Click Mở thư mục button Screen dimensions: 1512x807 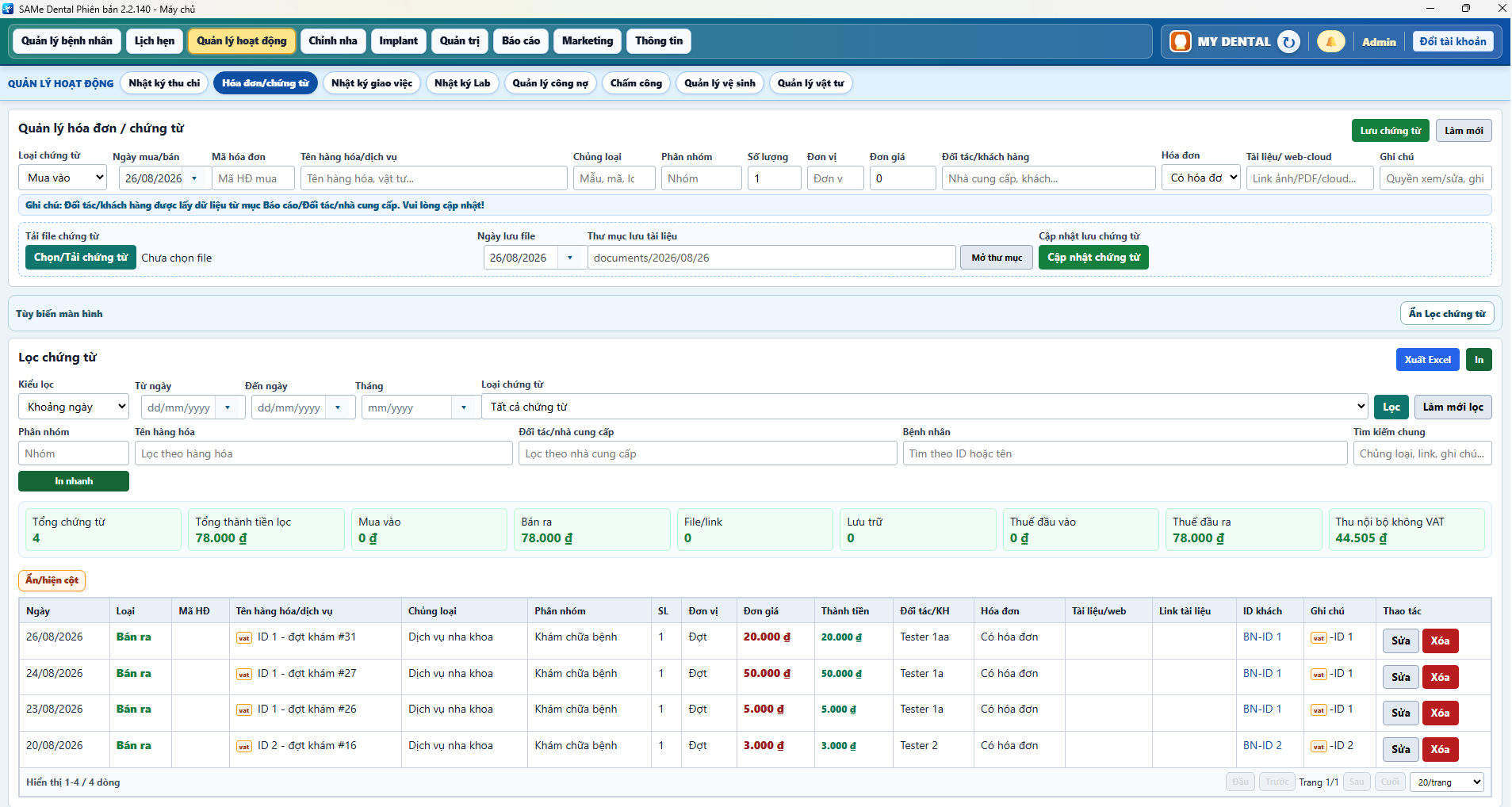click(x=997, y=258)
